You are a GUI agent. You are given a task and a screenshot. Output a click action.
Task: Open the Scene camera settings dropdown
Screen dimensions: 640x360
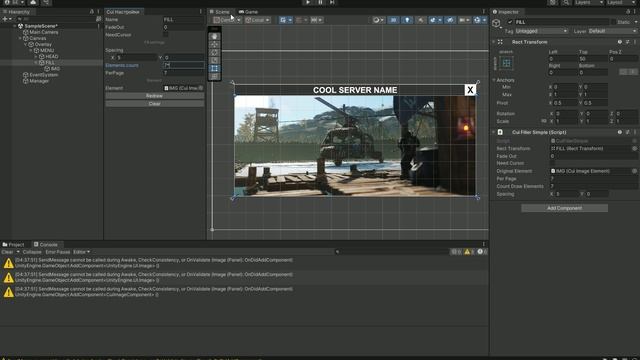pyautogui.click(x=464, y=20)
